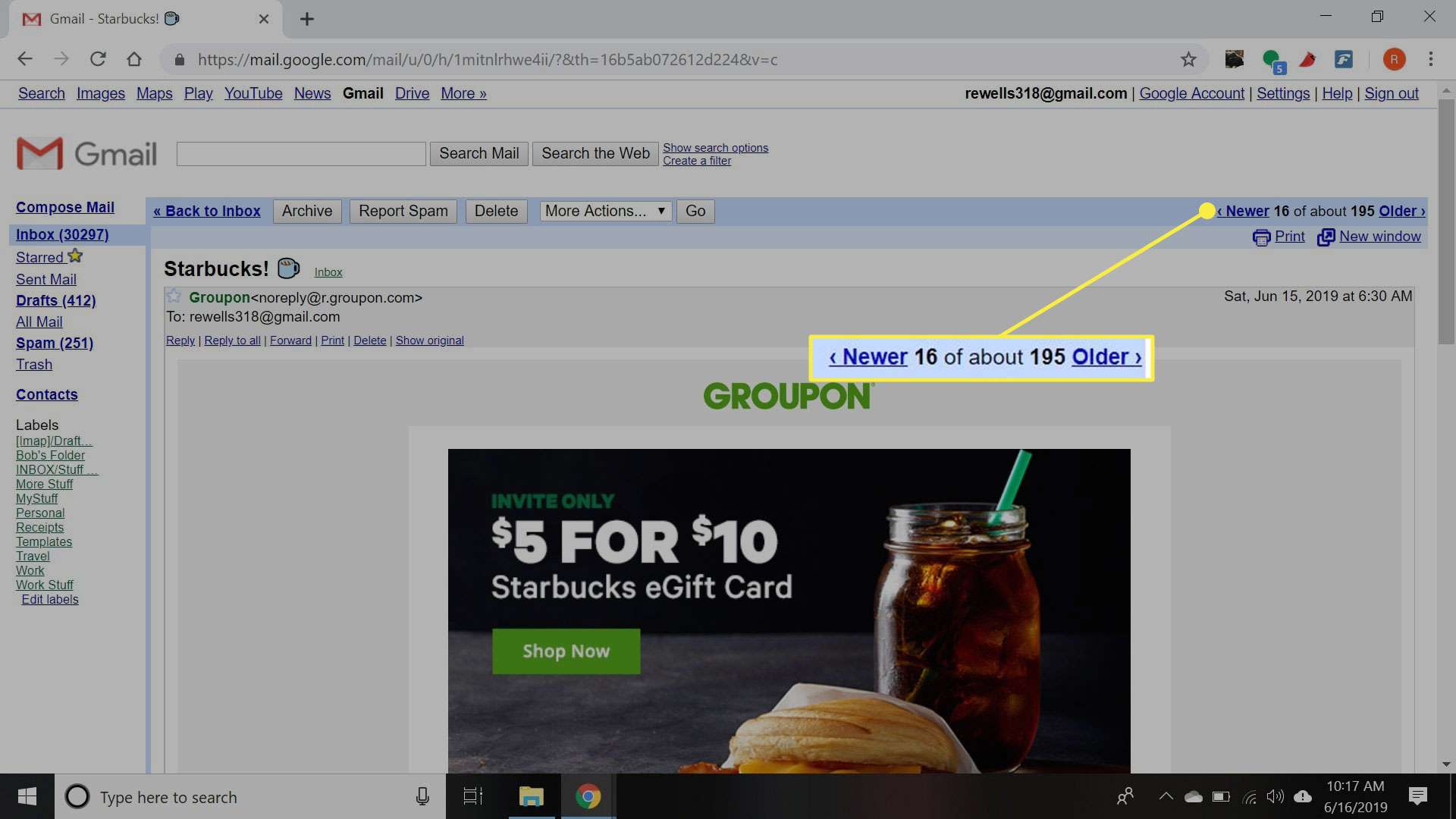Open Windows Start menu
This screenshot has height=819, width=1456.
tap(27, 796)
